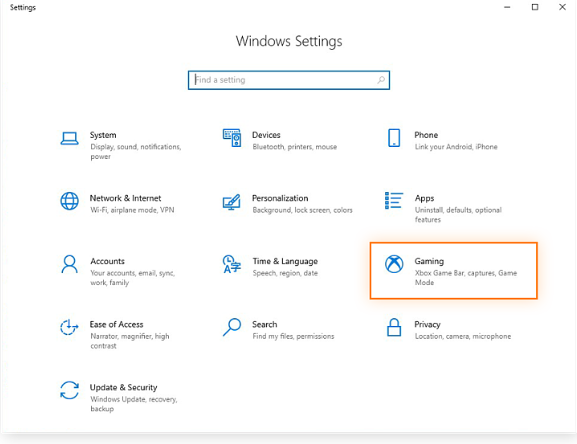Open the Privacy category label
The height and width of the screenshot is (444, 577).
427,324
